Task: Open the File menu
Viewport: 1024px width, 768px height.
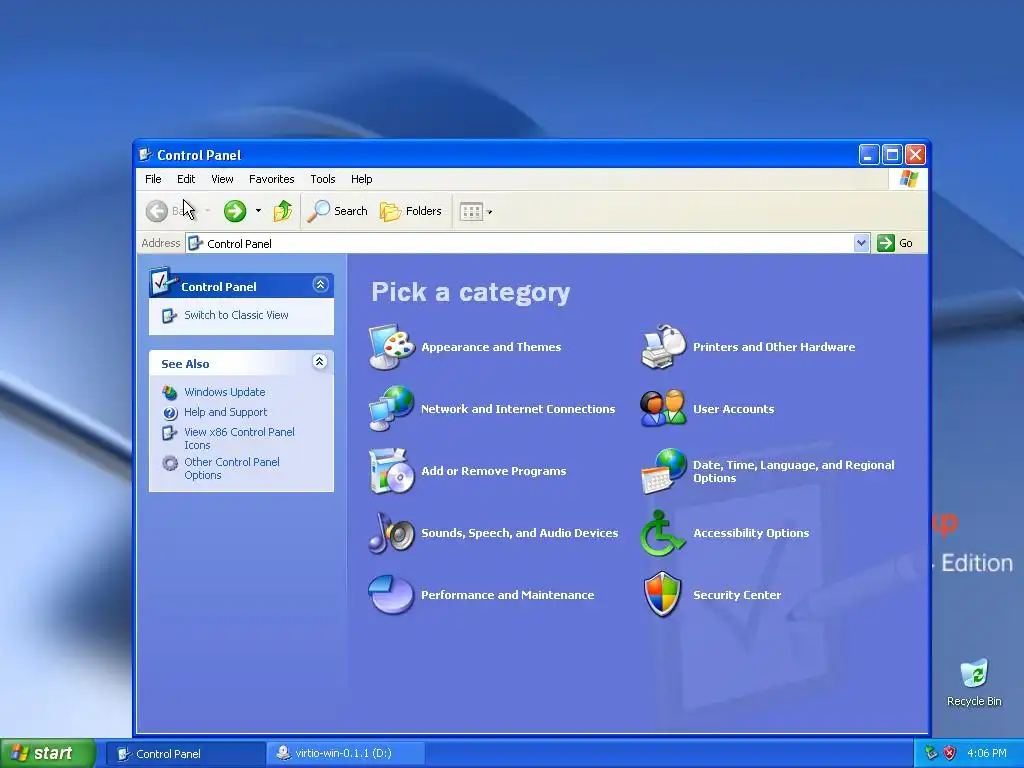Action: tap(153, 179)
